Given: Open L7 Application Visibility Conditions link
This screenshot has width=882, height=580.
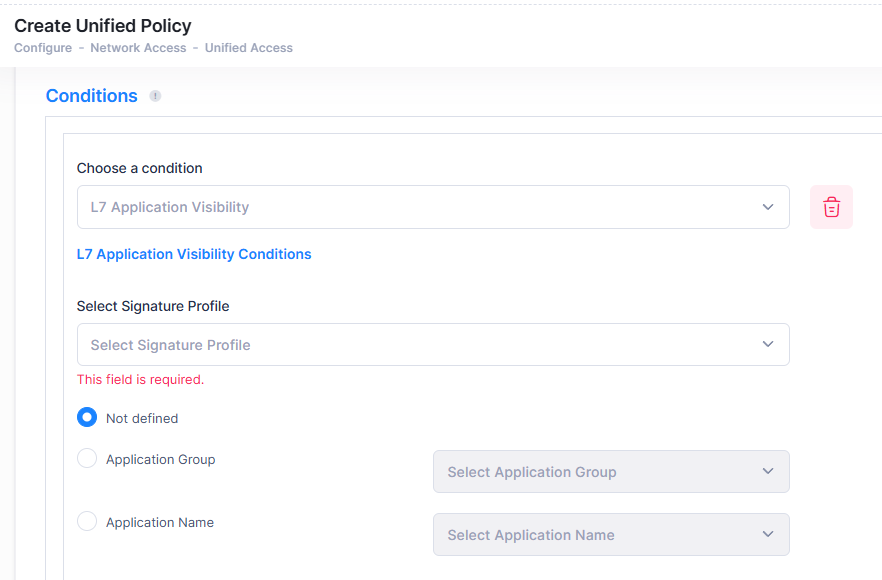Looking at the screenshot, I should (x=194, y=254).
